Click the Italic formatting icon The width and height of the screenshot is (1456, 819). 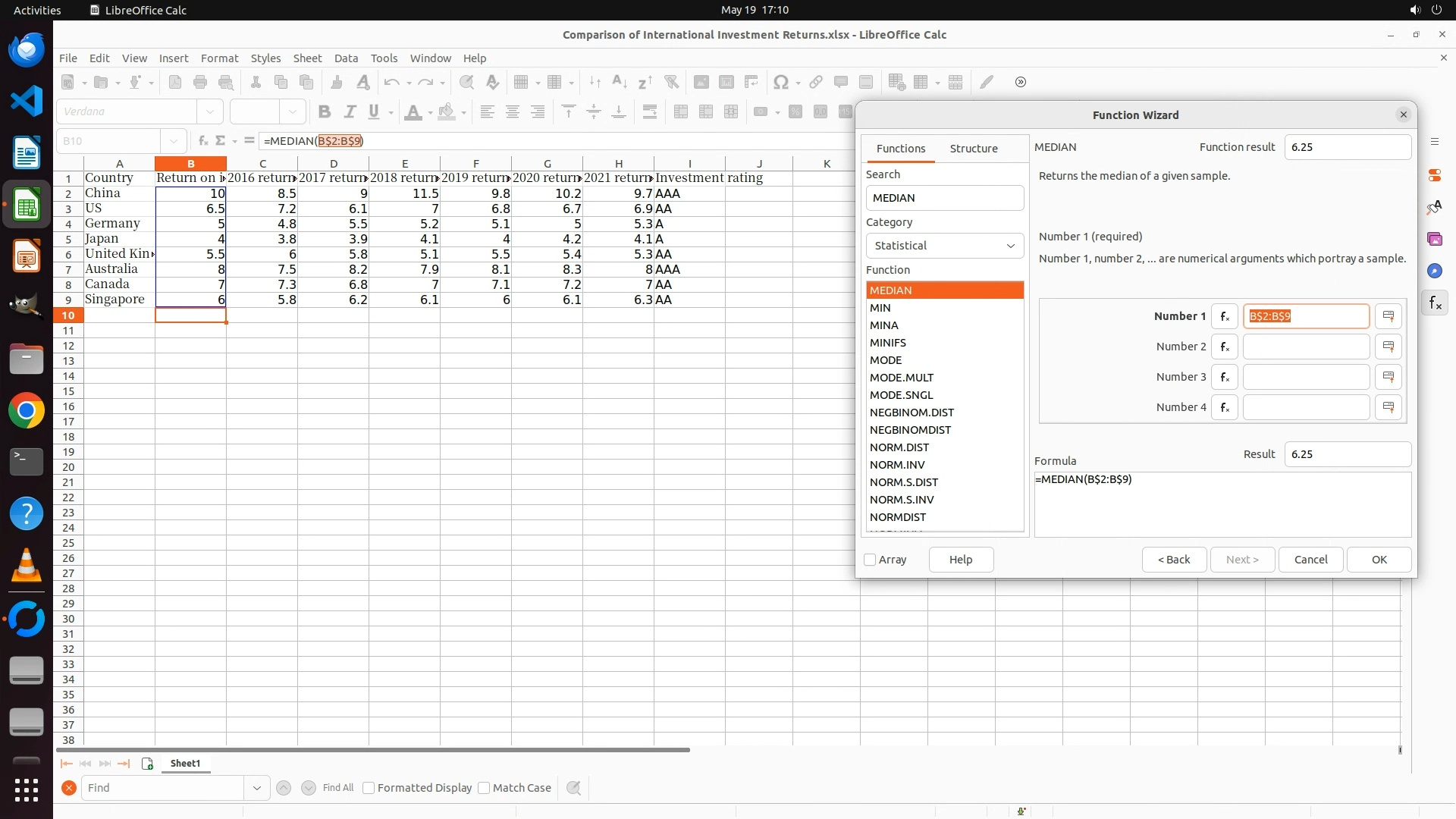(x=350, y=111)
